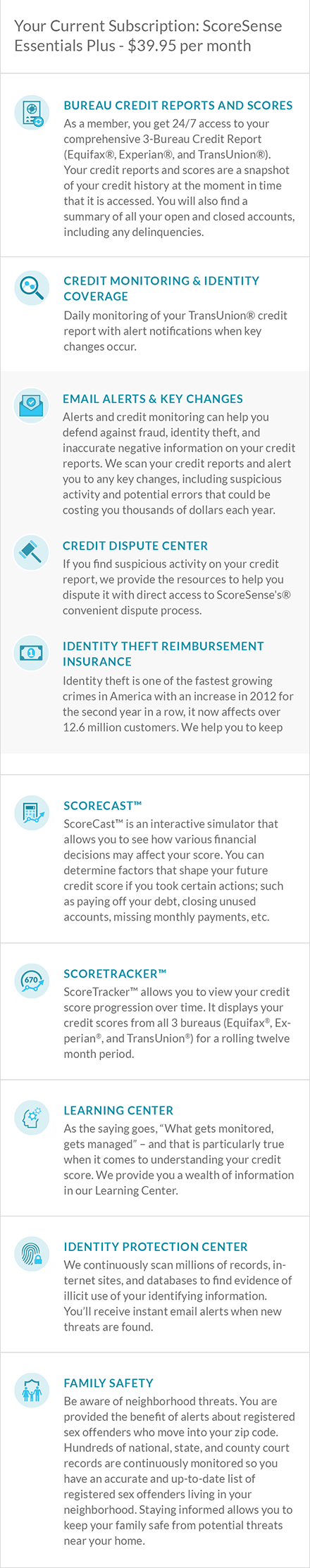
Task: Open Identity Theft Reimbursement Insurance heading
Action: (163, 654)
